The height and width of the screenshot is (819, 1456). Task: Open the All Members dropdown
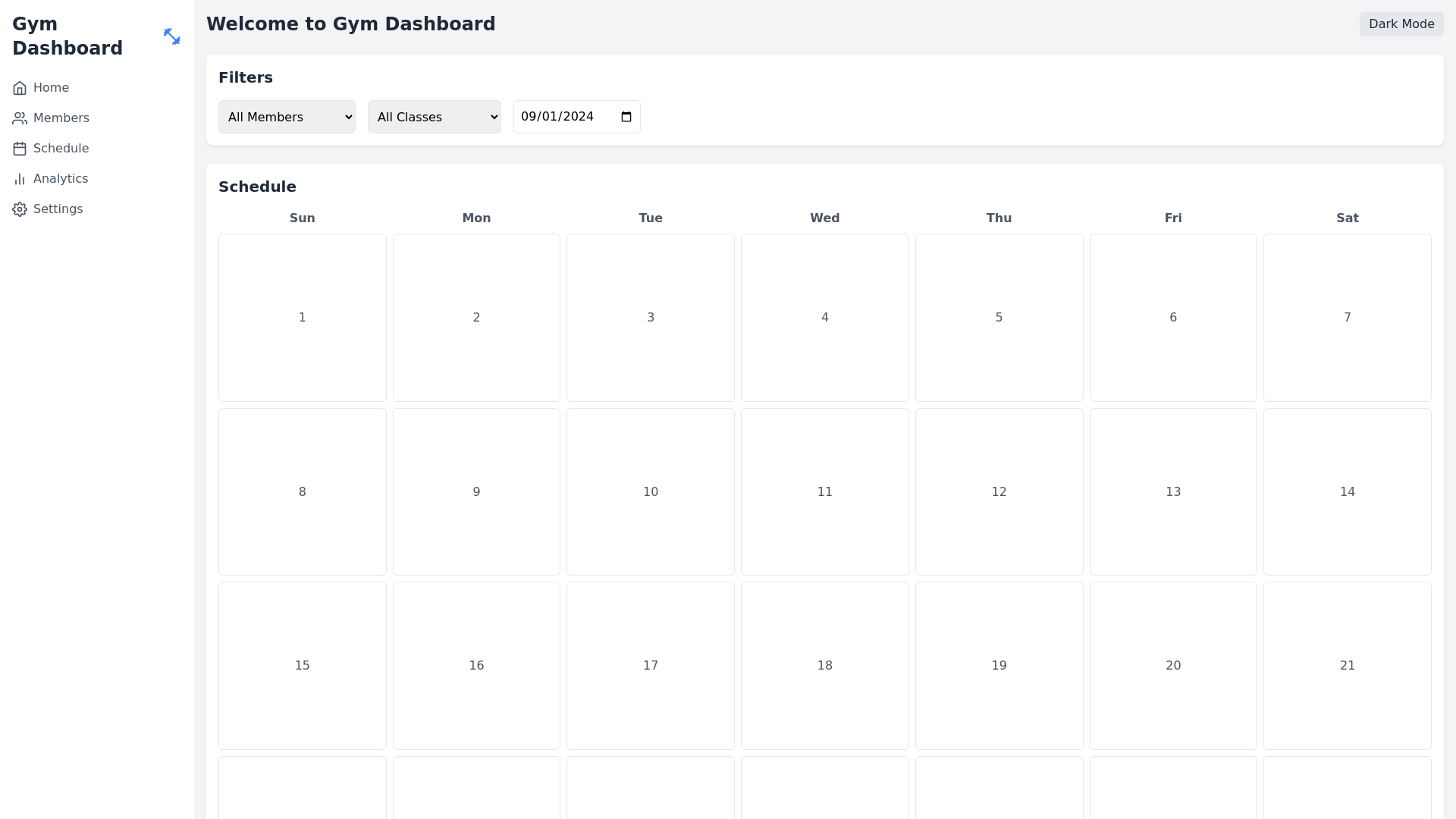click(x=287, y=117)
